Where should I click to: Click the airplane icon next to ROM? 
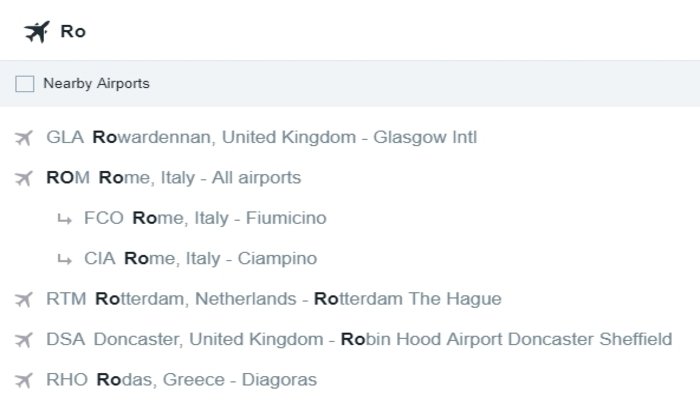click(x=24, y=178)
